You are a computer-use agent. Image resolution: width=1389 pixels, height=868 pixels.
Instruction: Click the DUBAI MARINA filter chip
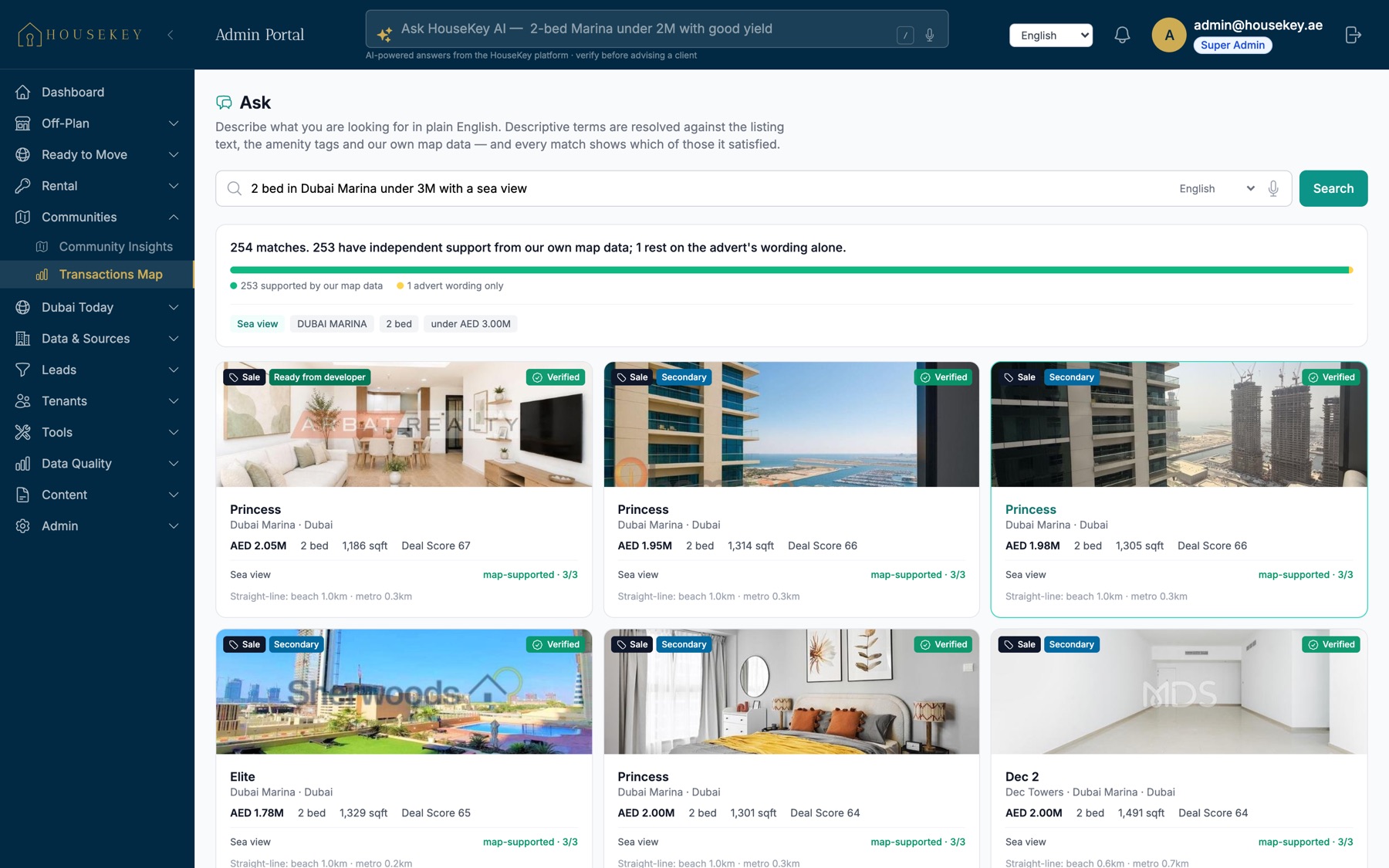tap(332, 324)
